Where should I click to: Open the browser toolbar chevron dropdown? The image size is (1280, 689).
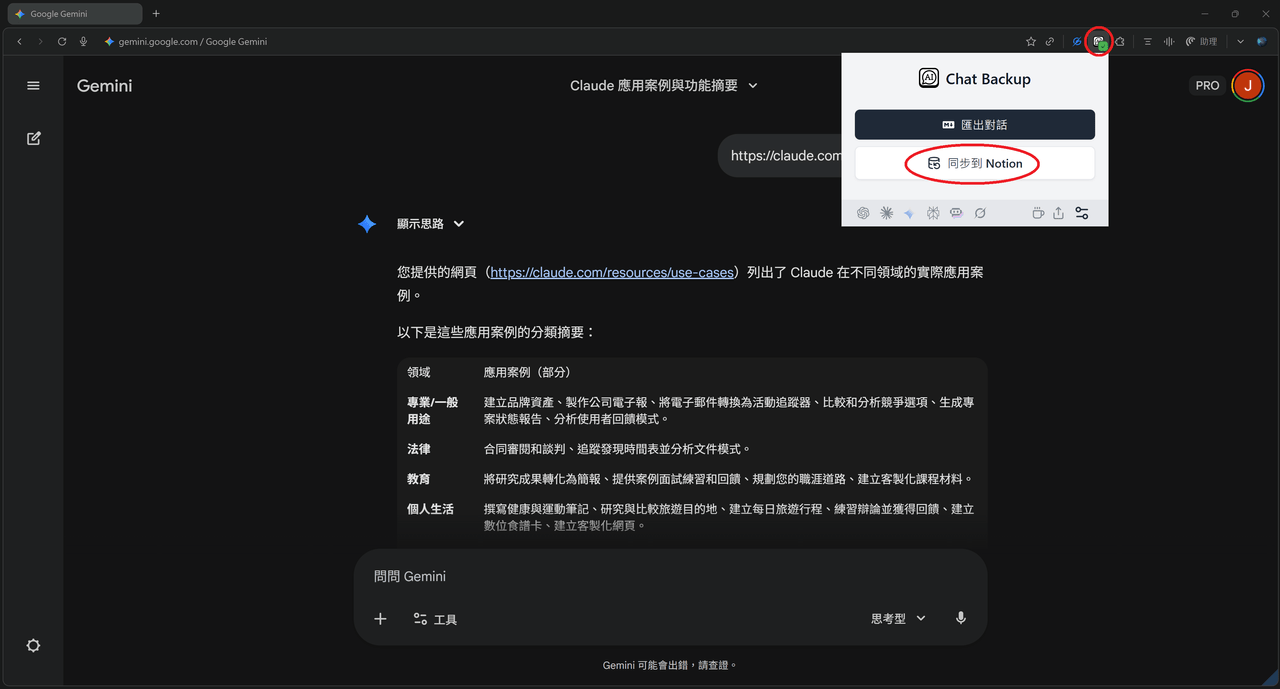1240,42
